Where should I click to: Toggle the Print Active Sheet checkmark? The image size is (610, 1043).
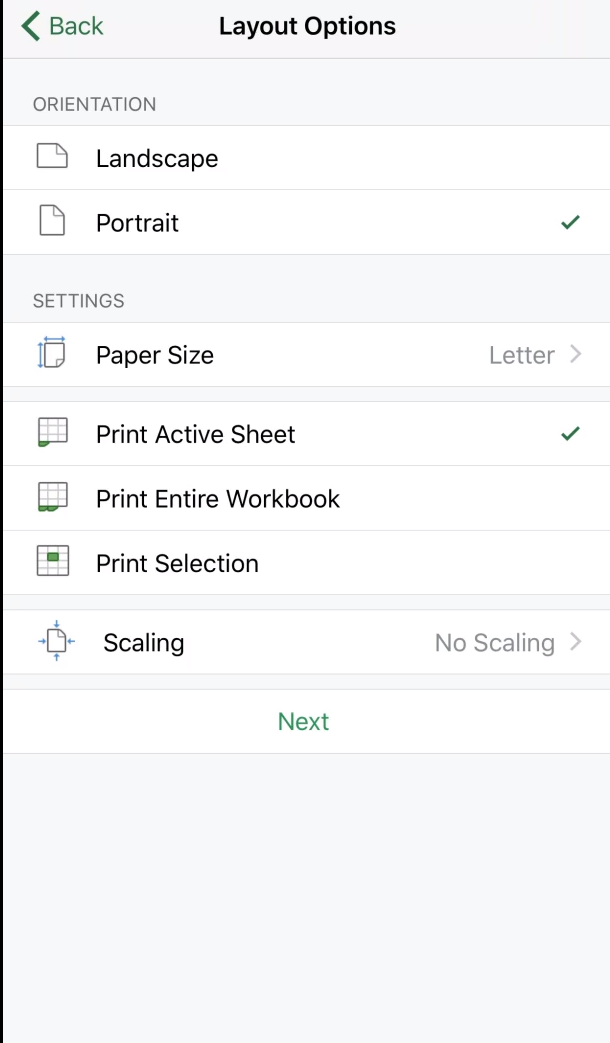[x=570, y=433]
